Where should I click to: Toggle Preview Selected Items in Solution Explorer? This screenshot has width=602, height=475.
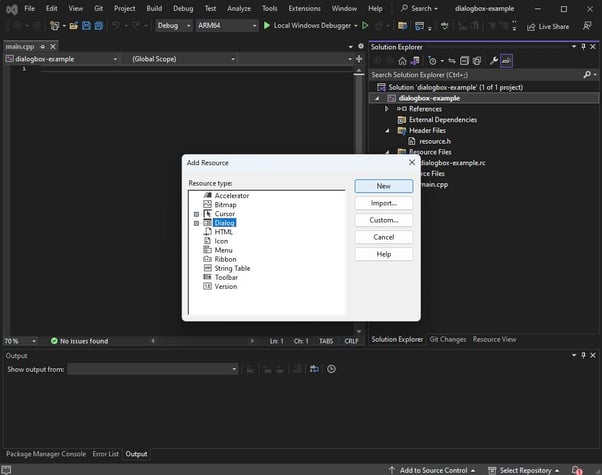[x=506, y=60]
